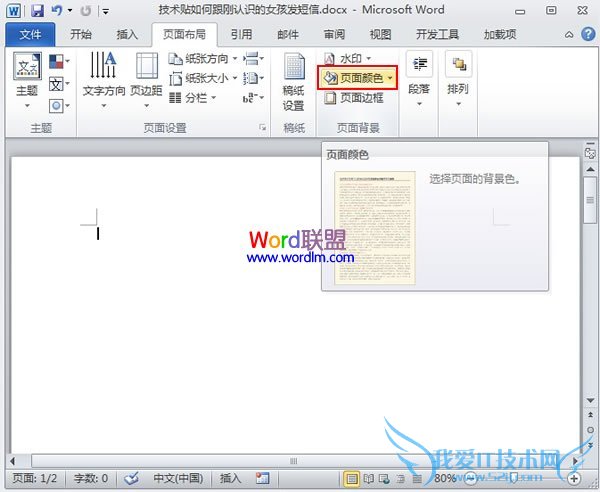This screenshot has width=600, height=492.
Task: Open Word Help question mark icon
Action: (588, 34)
